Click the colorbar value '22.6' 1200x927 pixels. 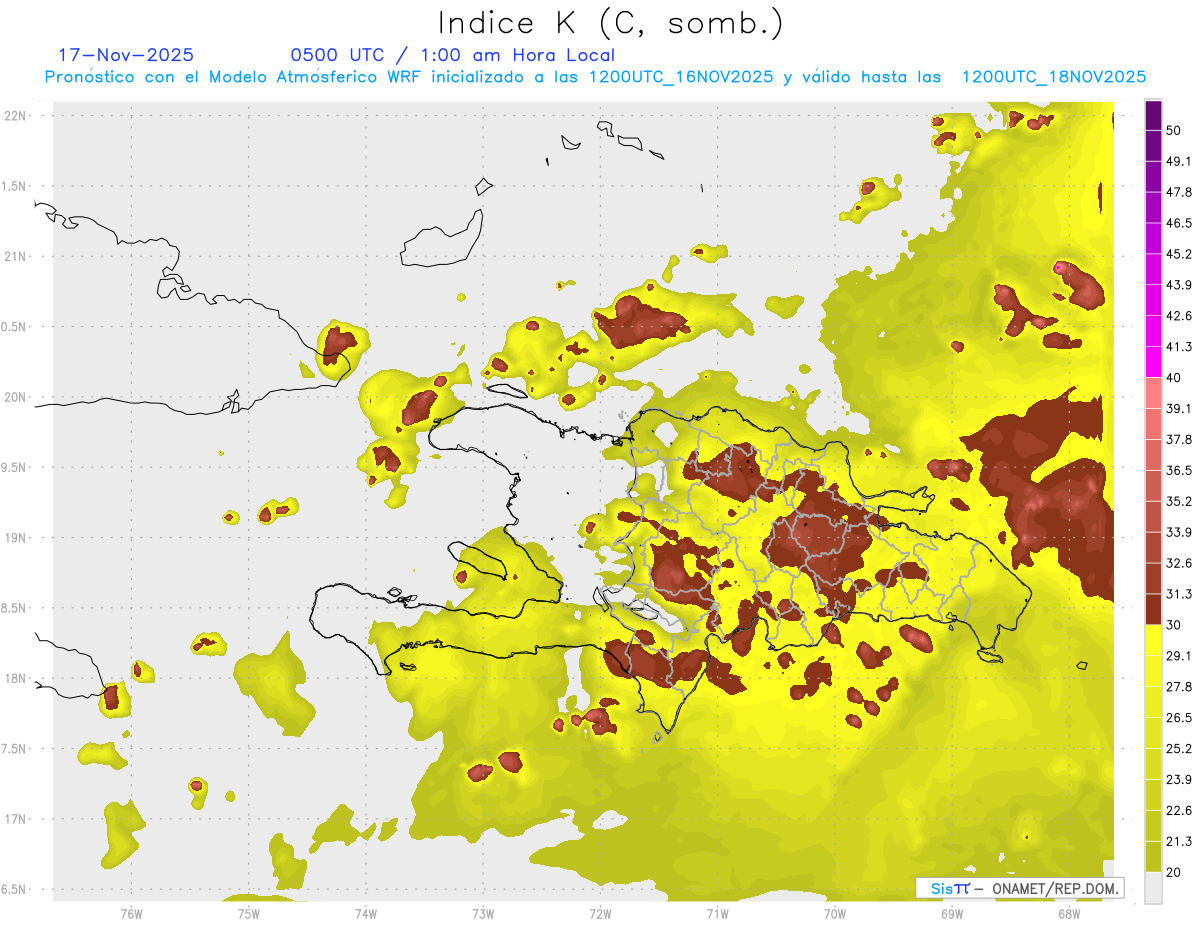coord(1179,811)
